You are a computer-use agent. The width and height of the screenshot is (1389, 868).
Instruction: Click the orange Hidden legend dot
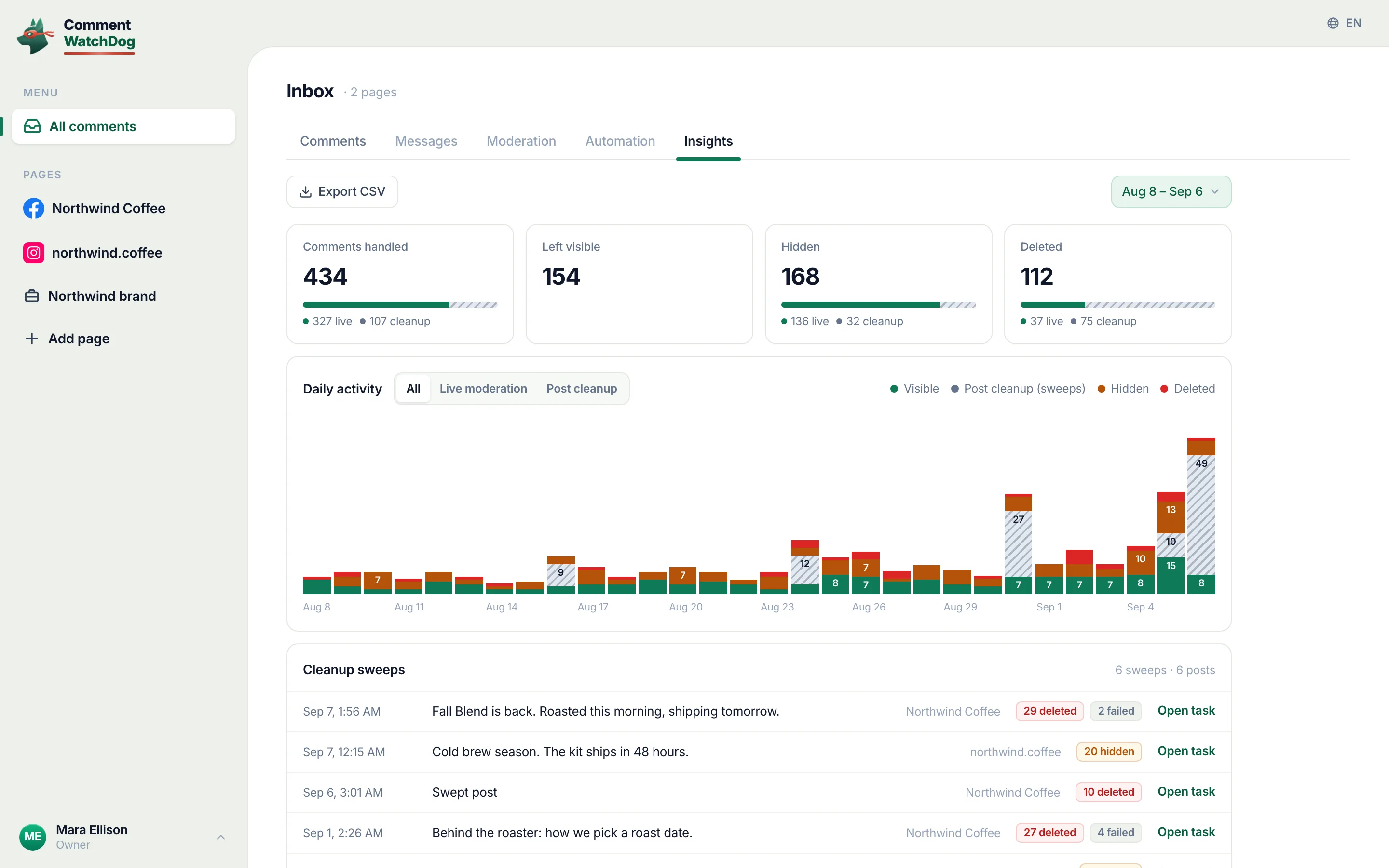1101,389
